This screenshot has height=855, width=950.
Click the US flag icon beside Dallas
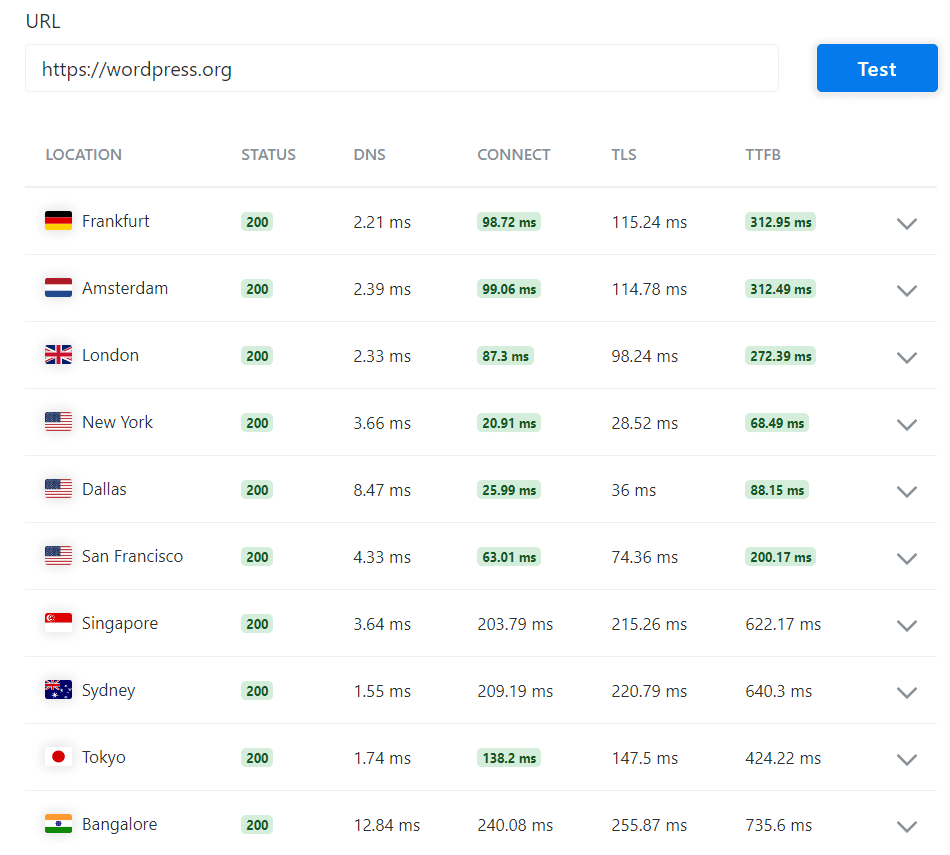tap(58, 489)
